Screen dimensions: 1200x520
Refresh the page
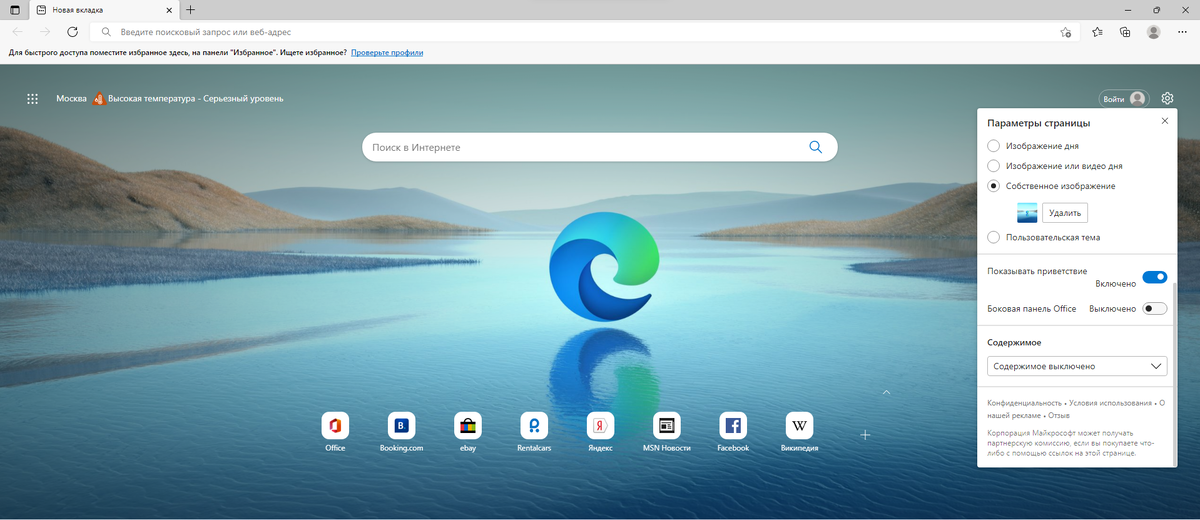click(72, 32)
